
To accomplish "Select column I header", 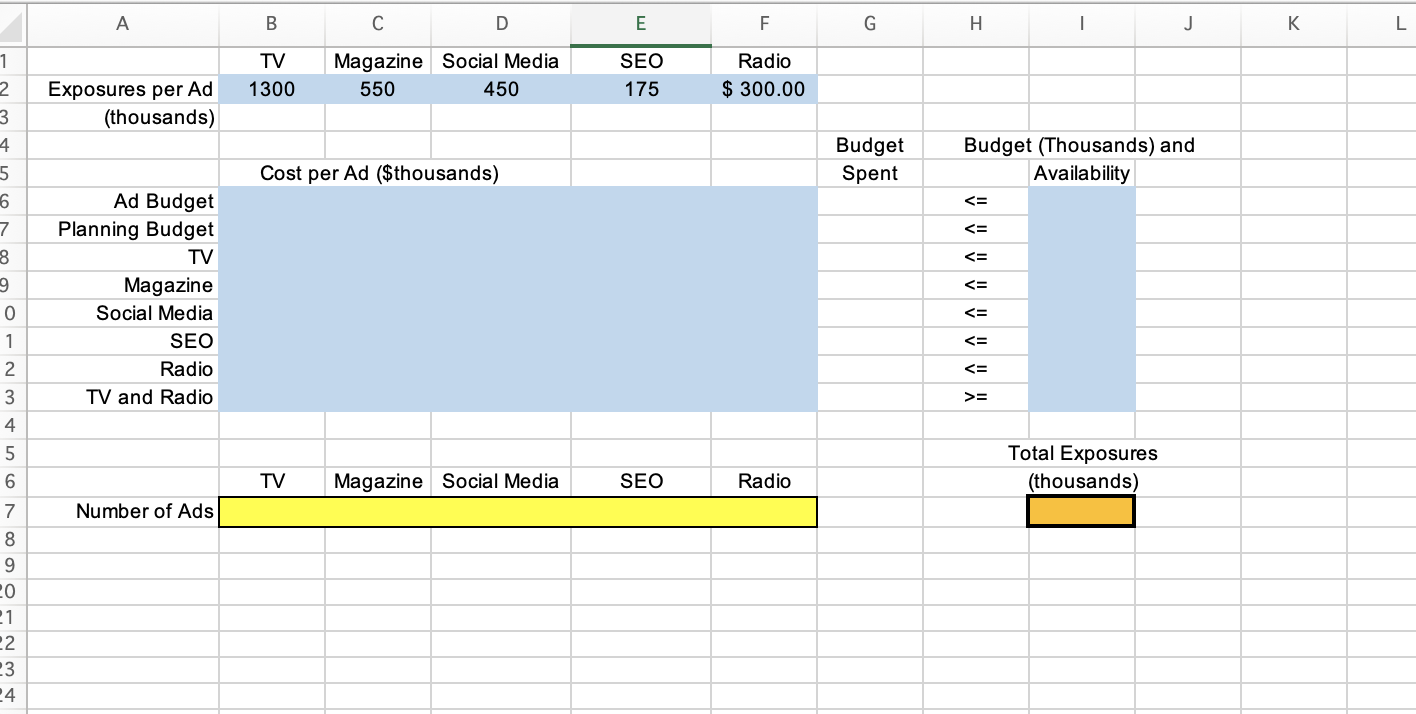I will 1082,23.
